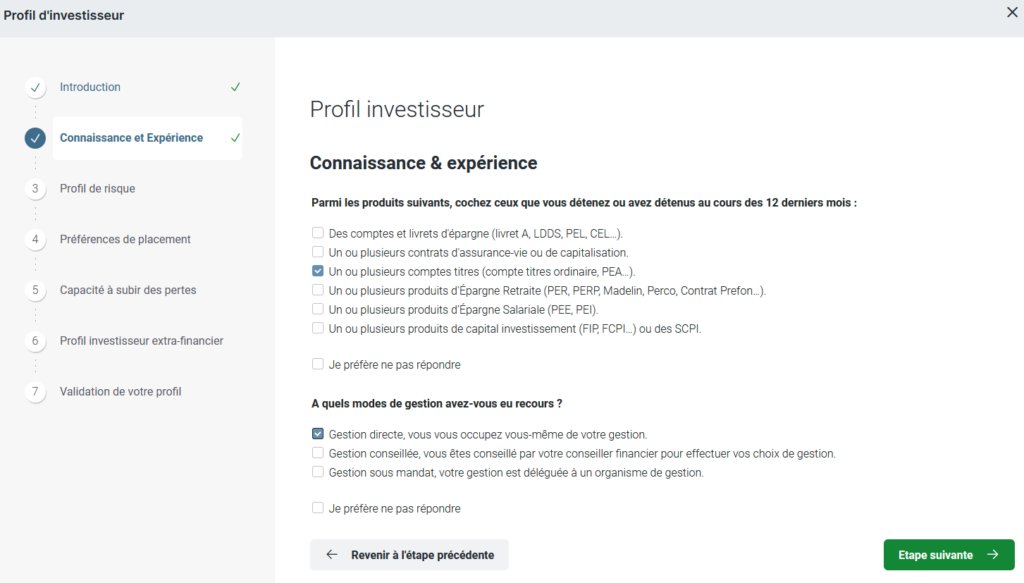1024x583 pixels.
Task: Click step 7 number circle icon
Action: (35, 392)
